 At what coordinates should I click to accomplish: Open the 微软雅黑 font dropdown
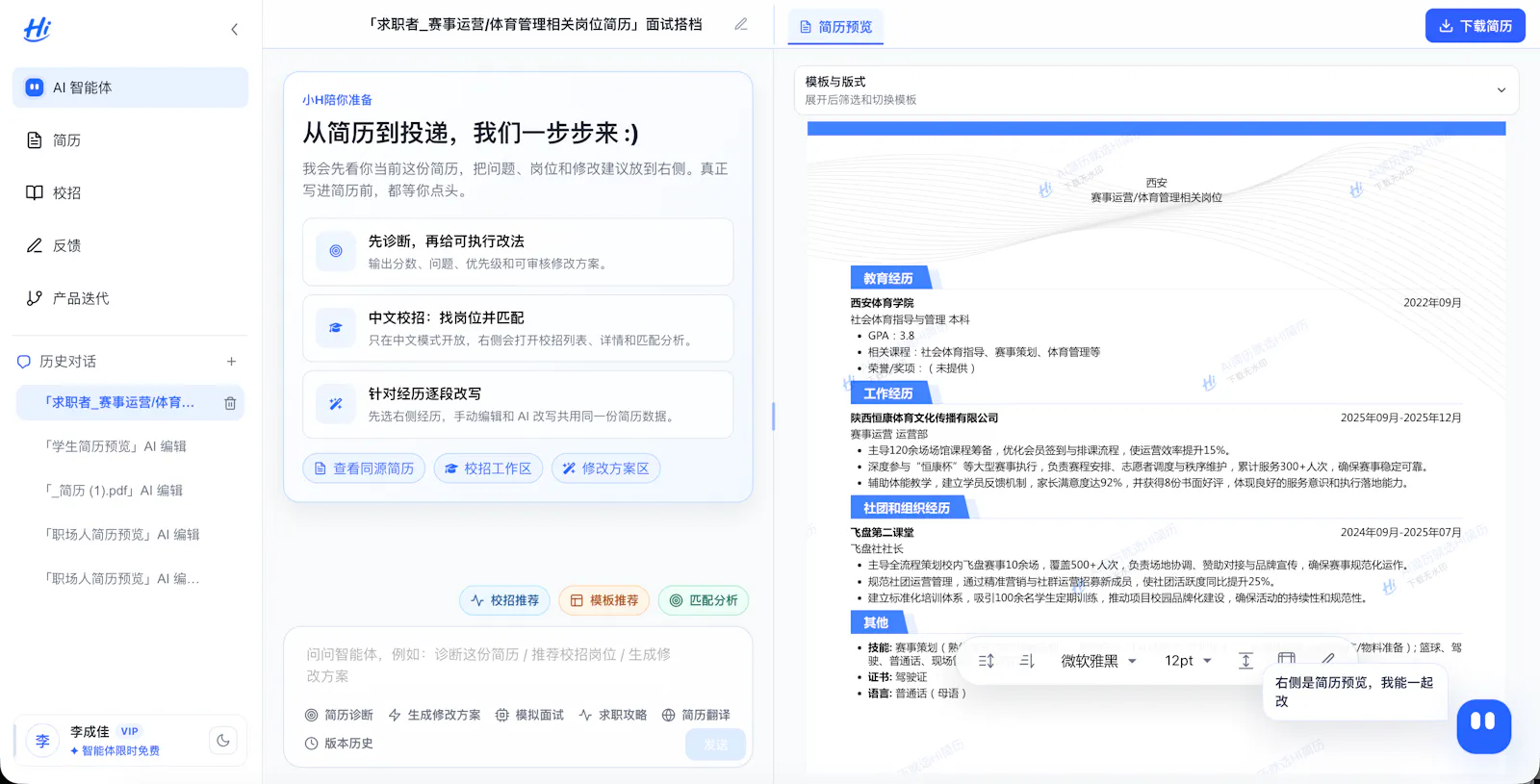click(1098, 661)
